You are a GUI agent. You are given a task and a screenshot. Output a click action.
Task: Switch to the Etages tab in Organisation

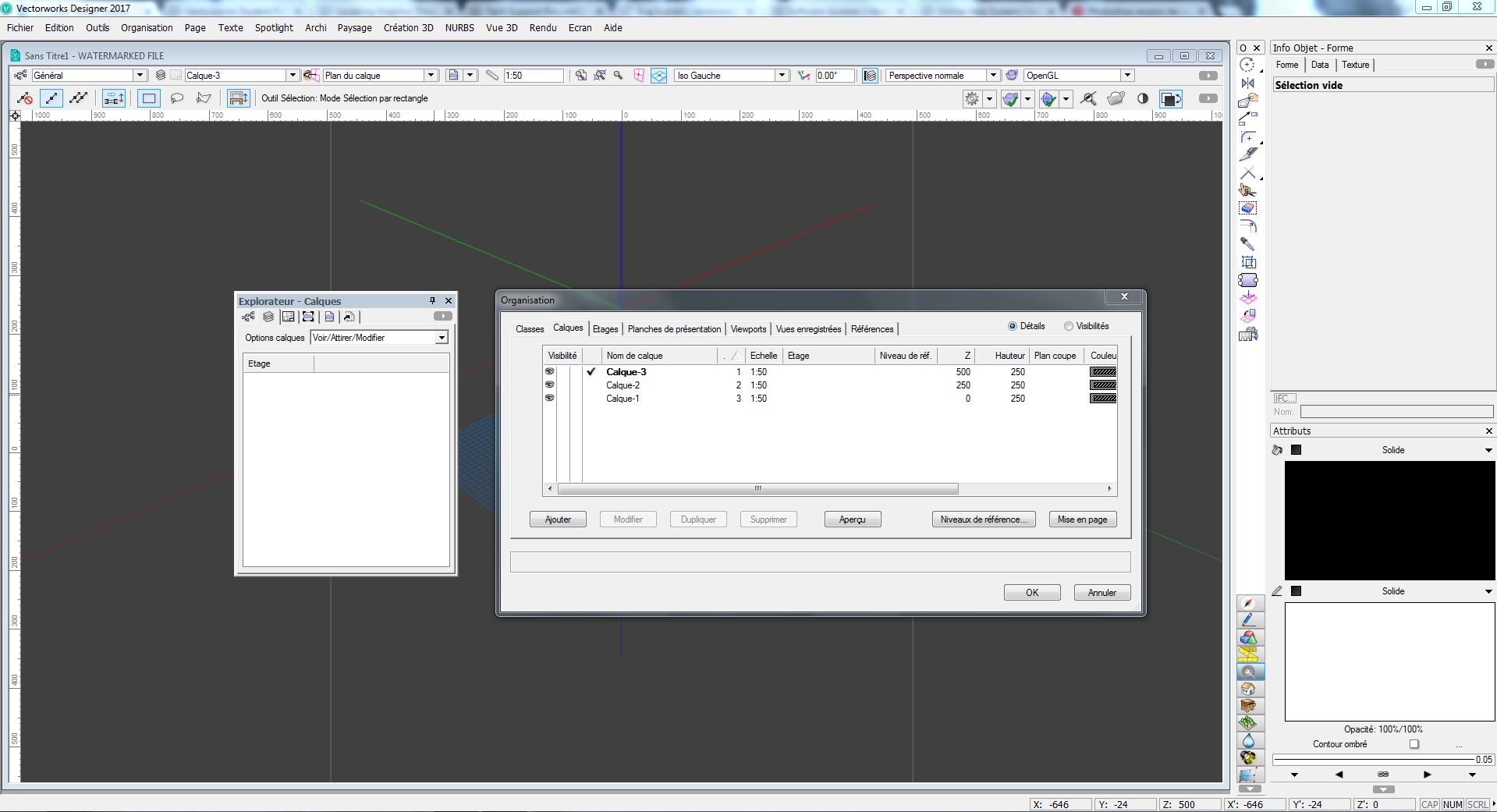(x=605, y=328)
